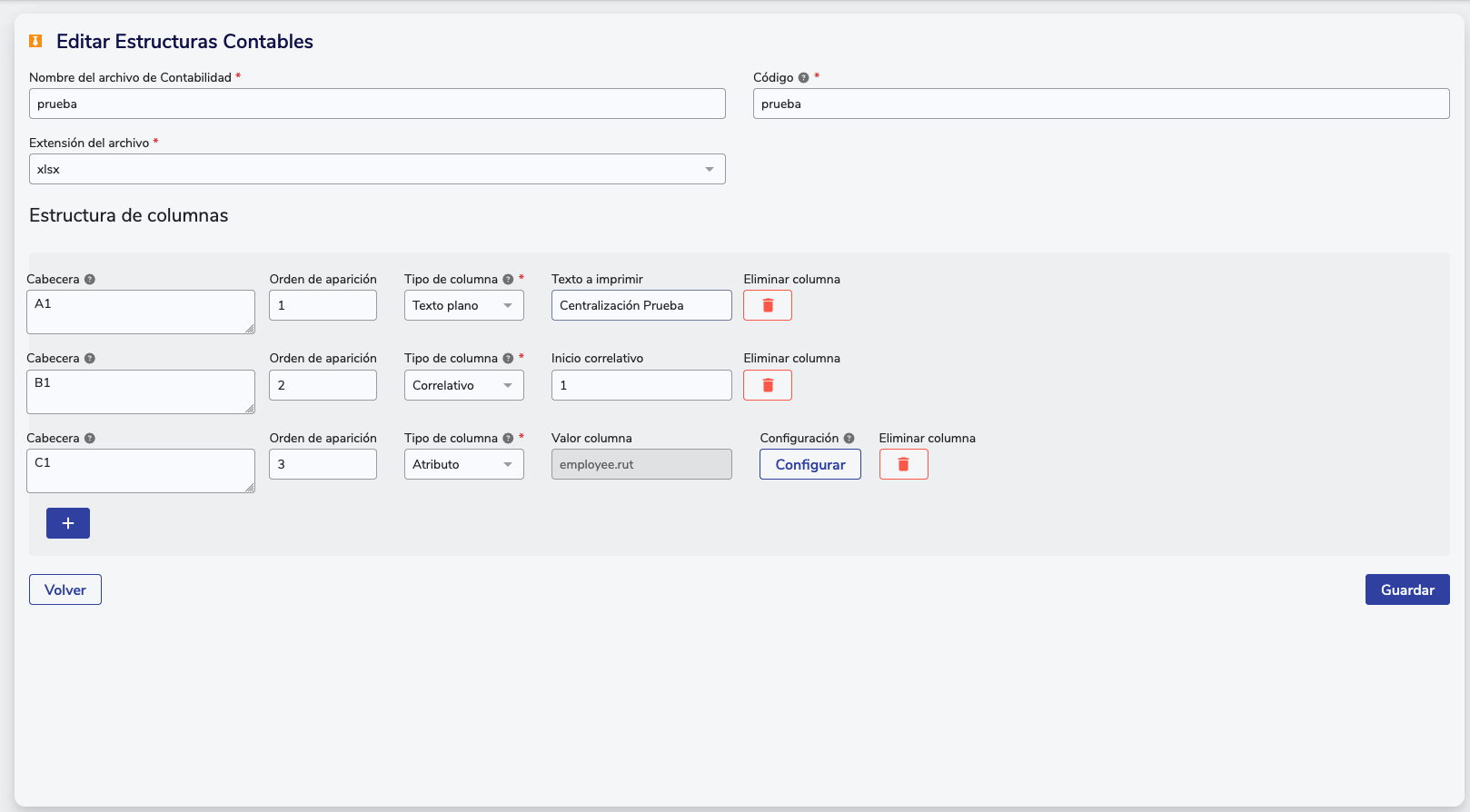
Task: Open Configurar for the C1 column
Action: point(809,464)
